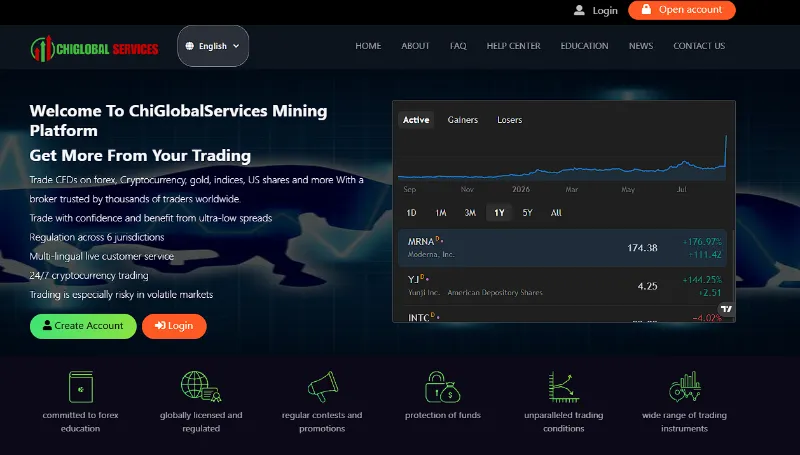Click Login link in top bar
800x455 pixels.
click(605, 10)
